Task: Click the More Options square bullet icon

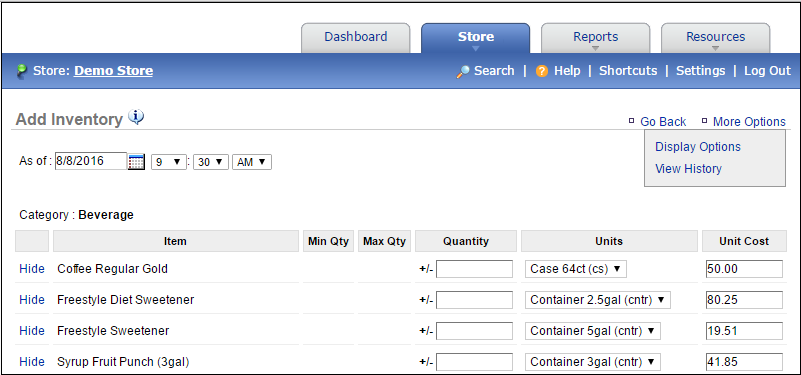Action: (x=704, y=121)
